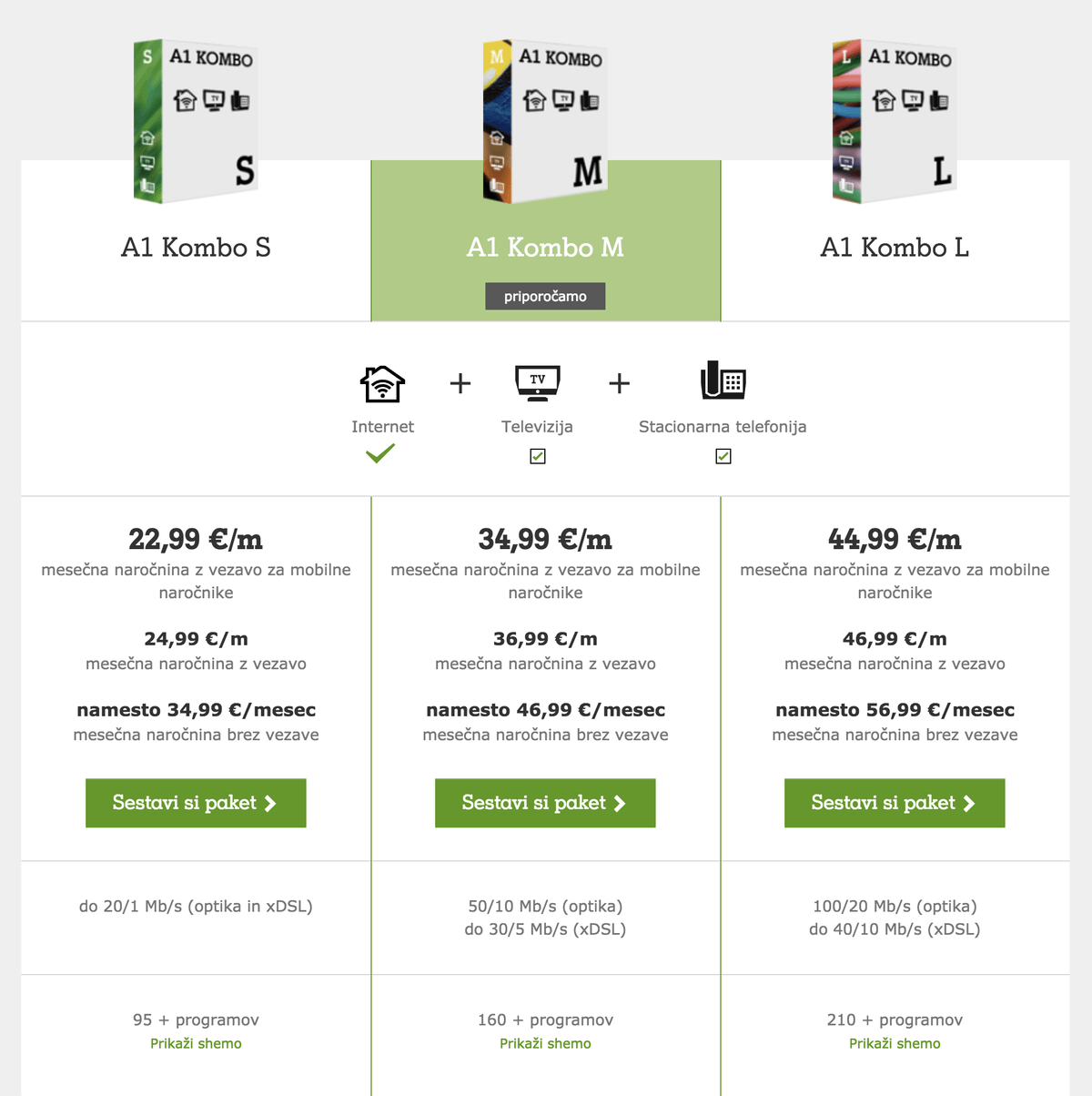The height and width of the screenshot is (1096, 1092).
Task: Click Sestavi si paket for Kombo M
Action: pos(545,803)
